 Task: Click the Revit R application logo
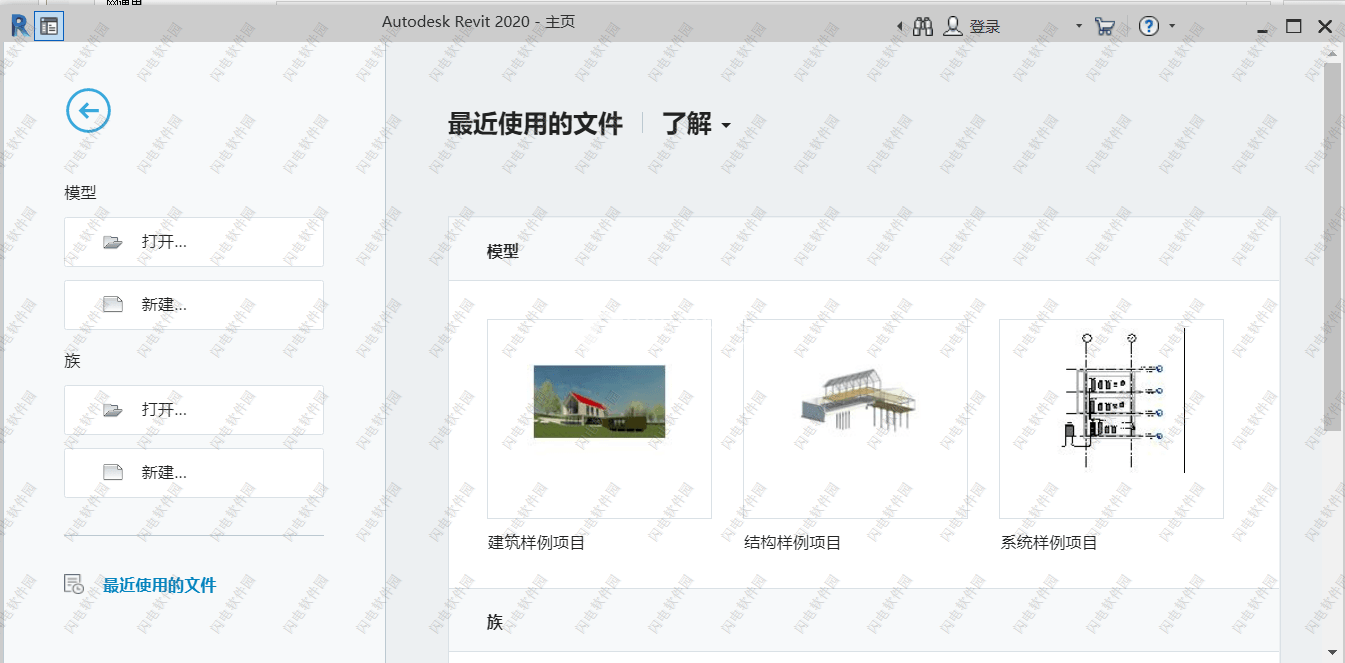pyautogui.click(x=19, y=26)
